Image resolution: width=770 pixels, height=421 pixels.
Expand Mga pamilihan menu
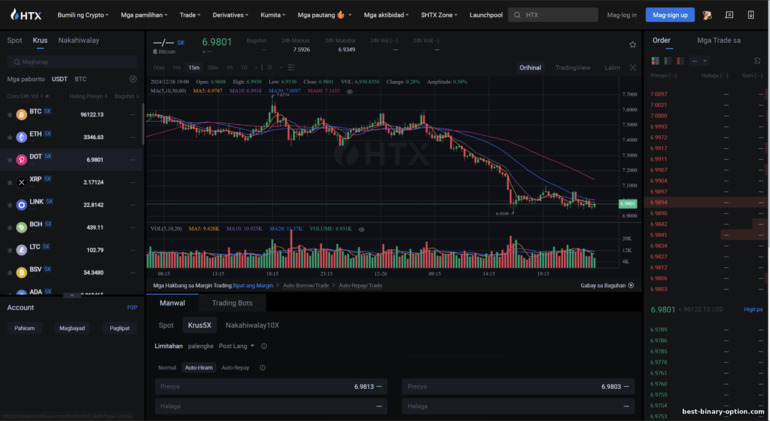pos(144,15)
